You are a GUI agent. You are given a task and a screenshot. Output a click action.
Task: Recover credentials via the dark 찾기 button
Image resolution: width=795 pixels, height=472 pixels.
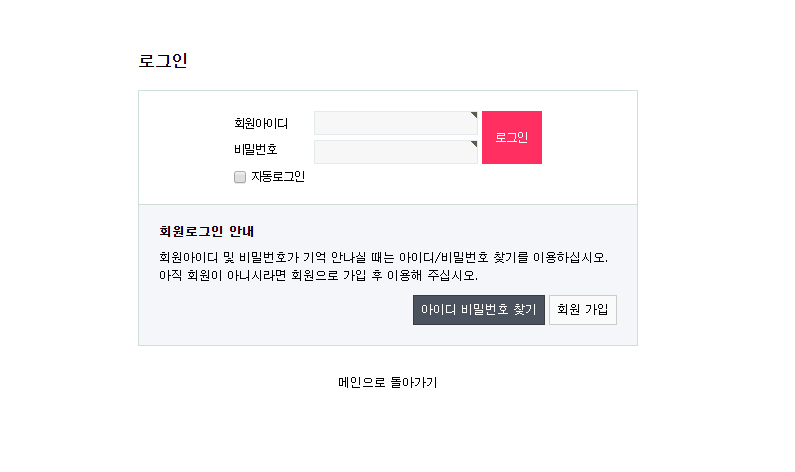[479, 310]
